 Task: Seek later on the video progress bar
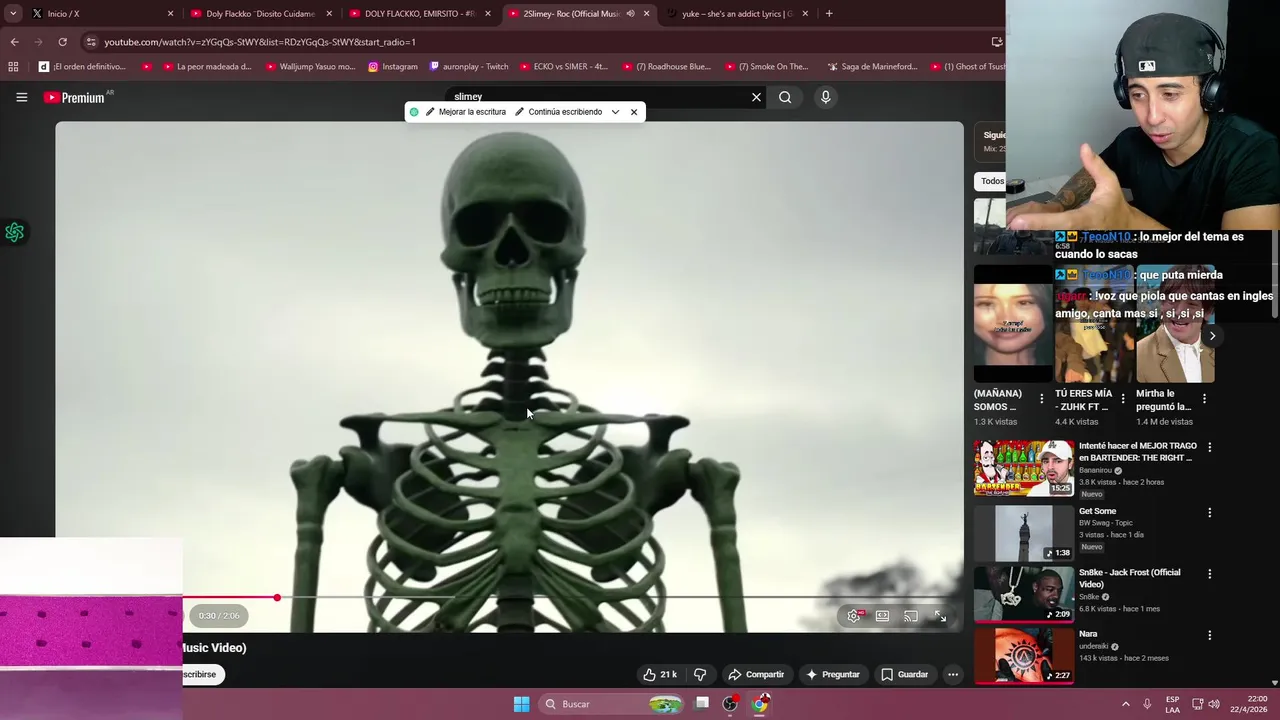coord(616,598)
